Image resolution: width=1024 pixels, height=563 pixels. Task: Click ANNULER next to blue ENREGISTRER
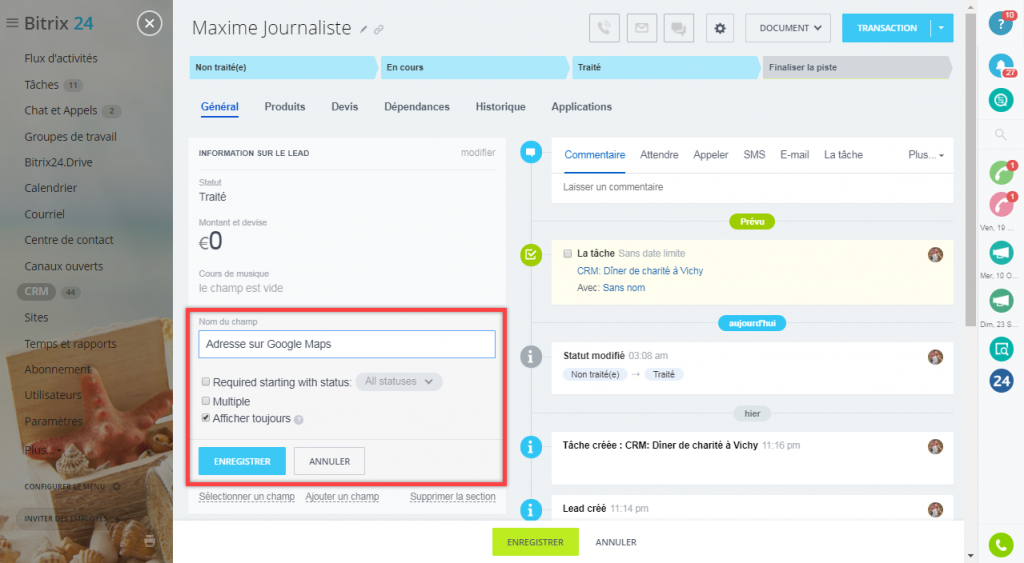tap(329, 461)
